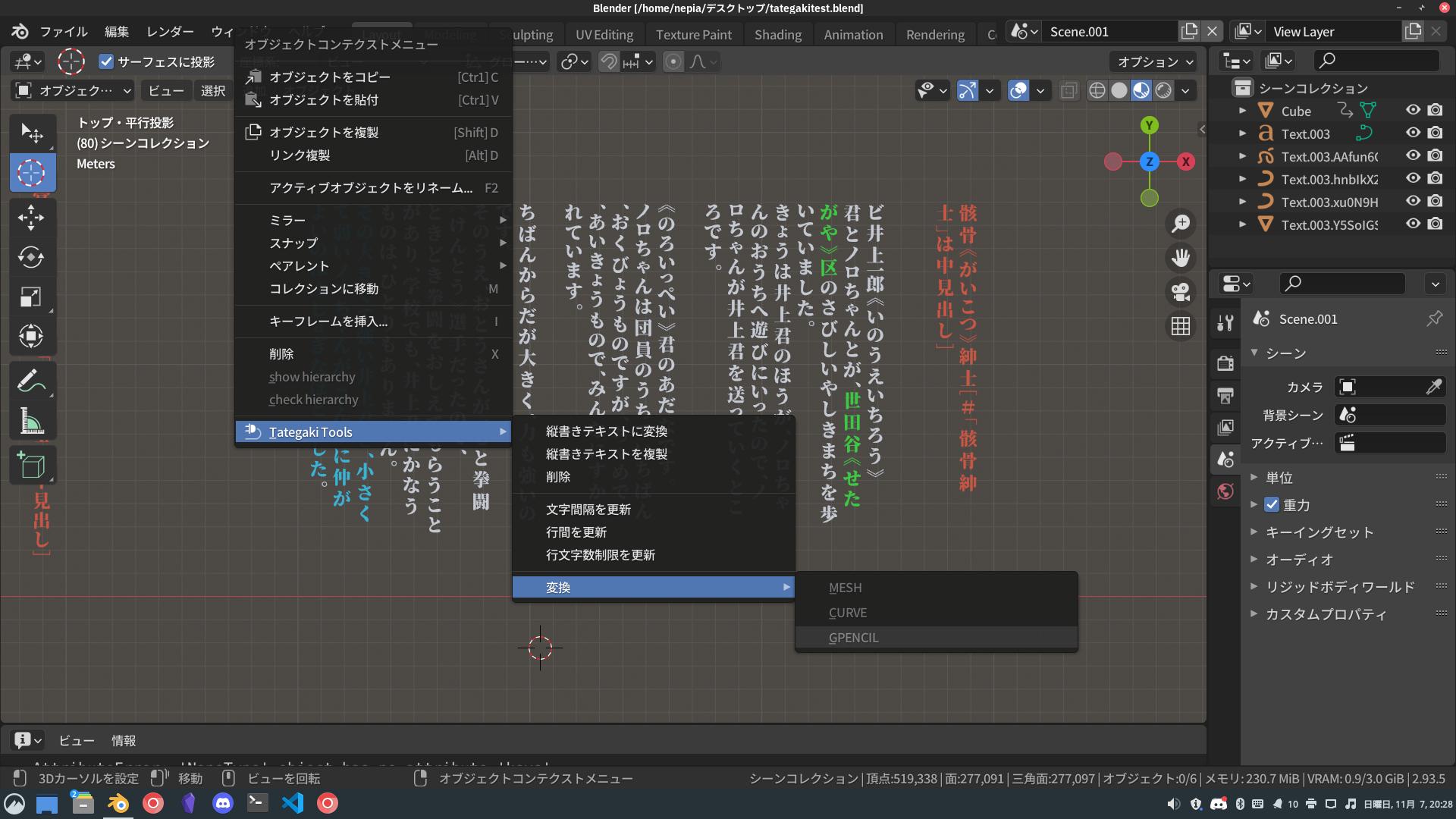Hide Text.003.AAfun6 via eye icon
Screen dimensions: 1456x819
coord(1413,156)
